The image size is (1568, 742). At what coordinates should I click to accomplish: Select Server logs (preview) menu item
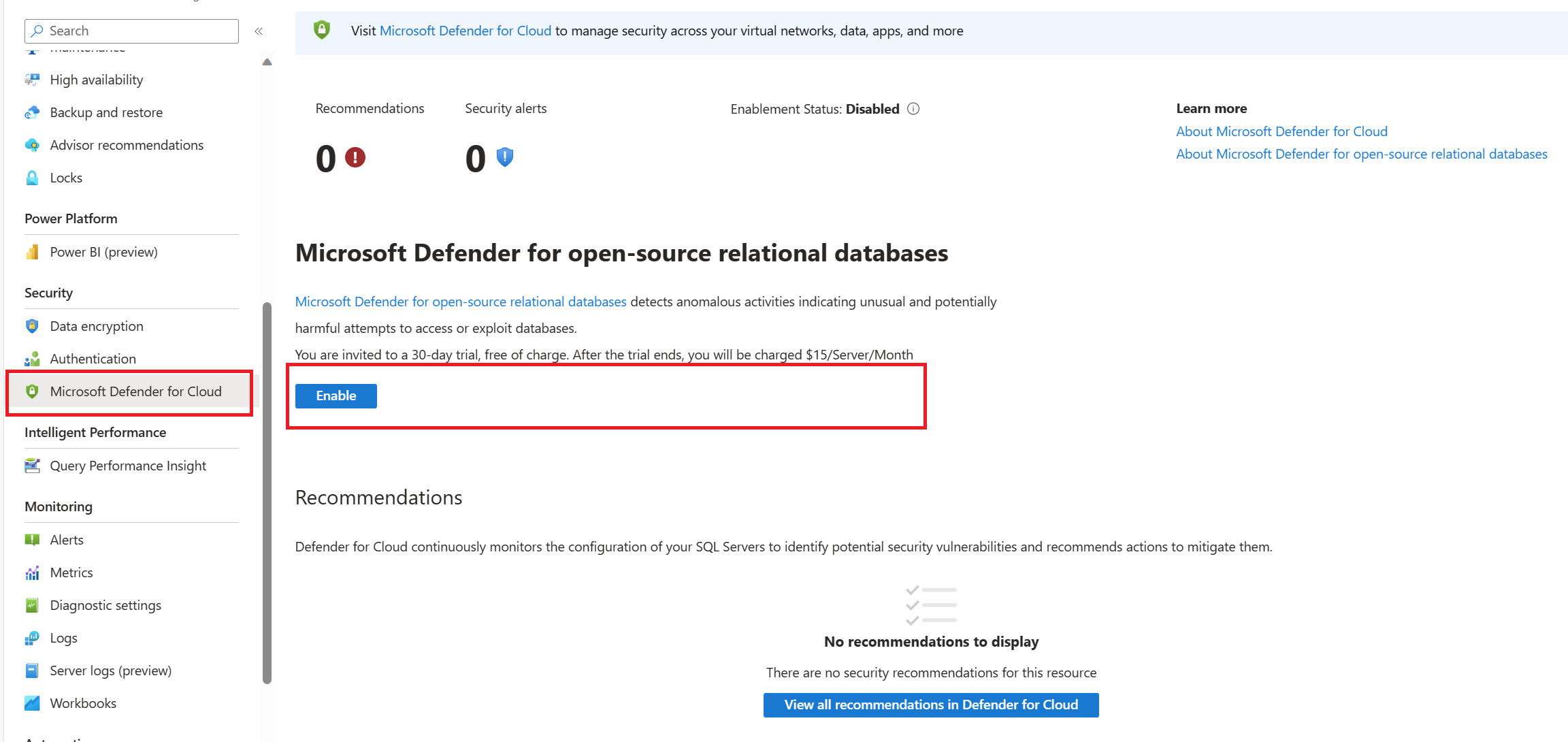(110, 671)
